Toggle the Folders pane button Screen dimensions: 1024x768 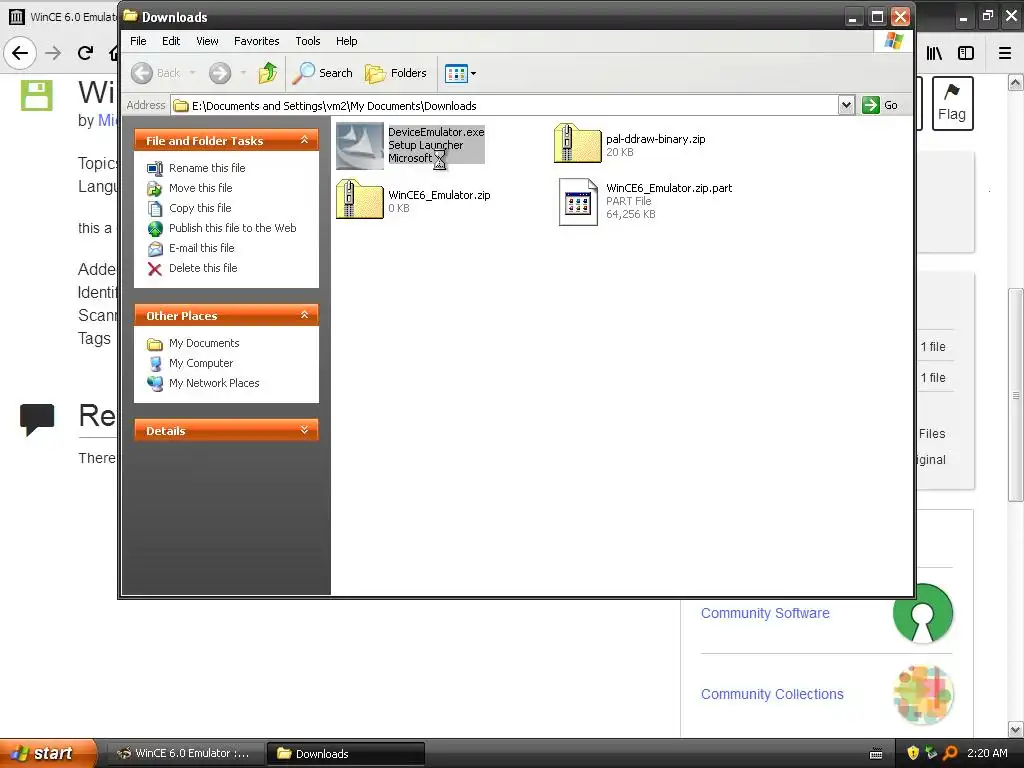click(x=396, y=73)
